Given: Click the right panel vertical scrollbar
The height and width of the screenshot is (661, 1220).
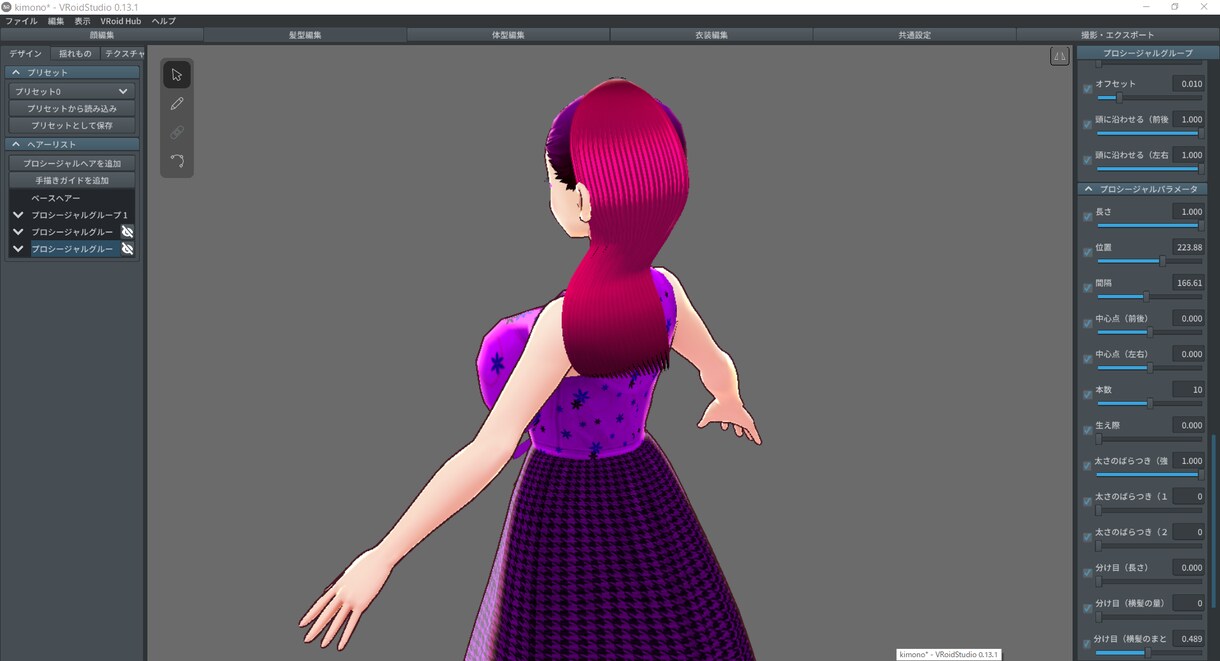Looking at the screenshot, I should click(1214, 520).
